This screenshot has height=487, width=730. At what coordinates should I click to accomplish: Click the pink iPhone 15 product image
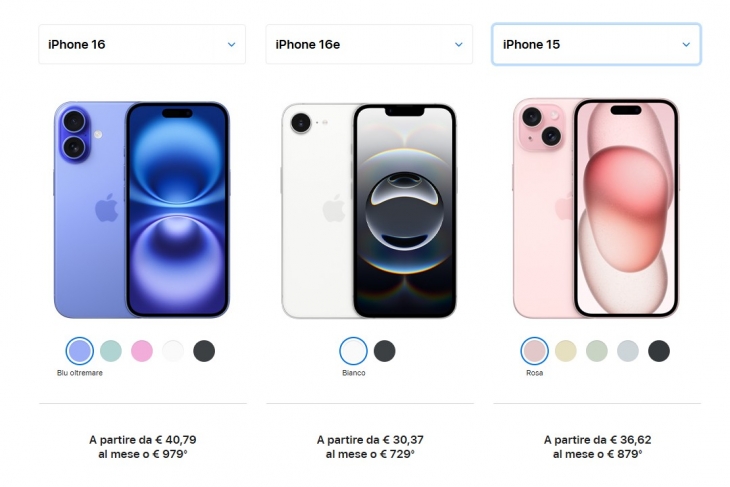(x=596, y=208)
